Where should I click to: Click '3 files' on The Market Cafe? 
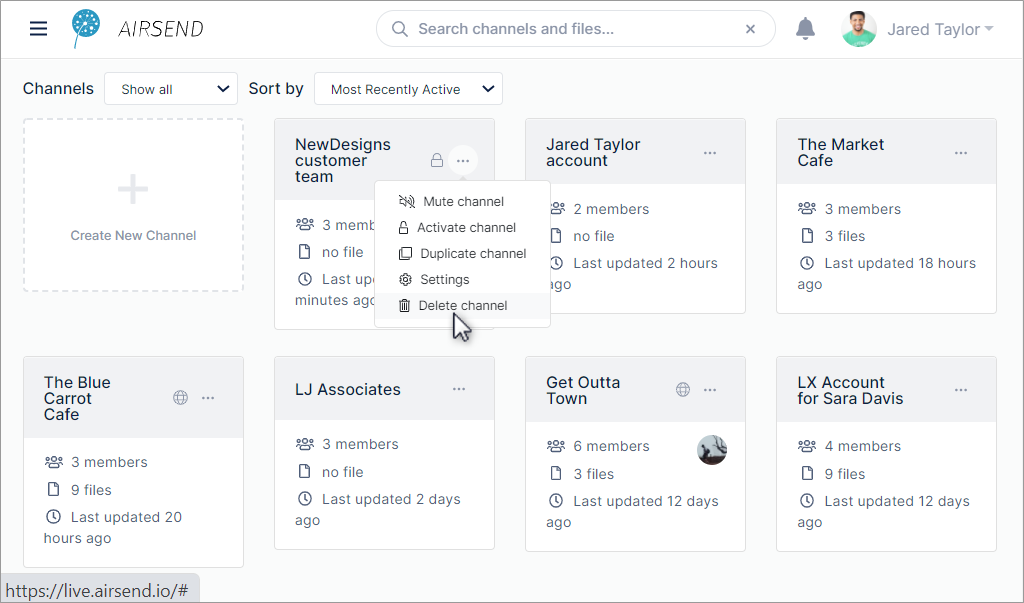[x=844, y=236]
